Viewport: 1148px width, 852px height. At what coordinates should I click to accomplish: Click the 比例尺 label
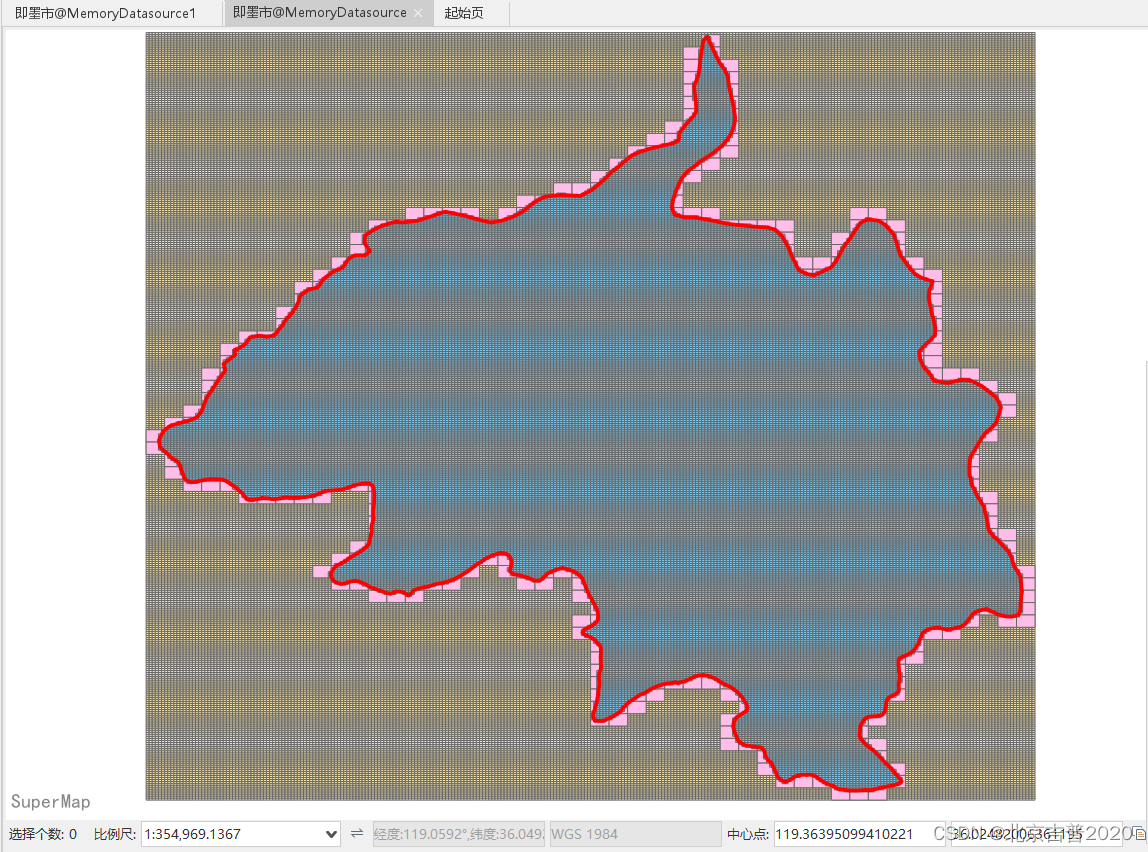[115, 834]
